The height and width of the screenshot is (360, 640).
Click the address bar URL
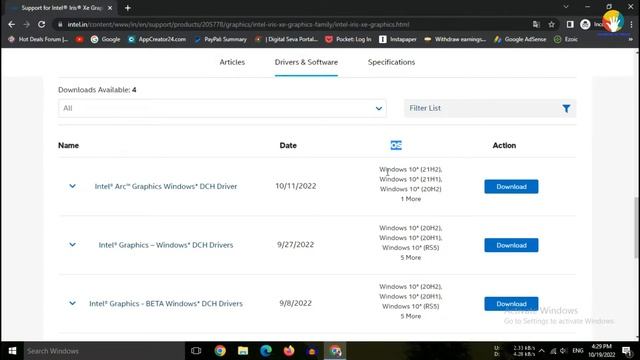click(x=238, y=24)
